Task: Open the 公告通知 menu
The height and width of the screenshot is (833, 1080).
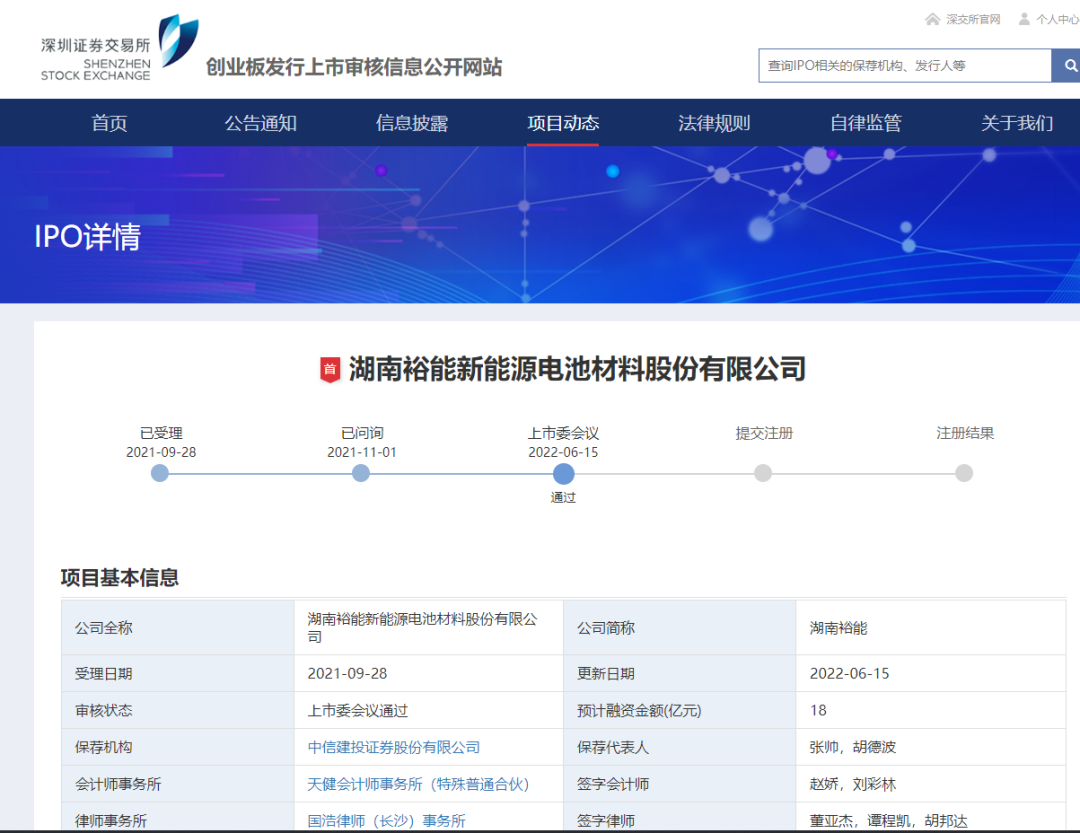Action: click(260, 123)
